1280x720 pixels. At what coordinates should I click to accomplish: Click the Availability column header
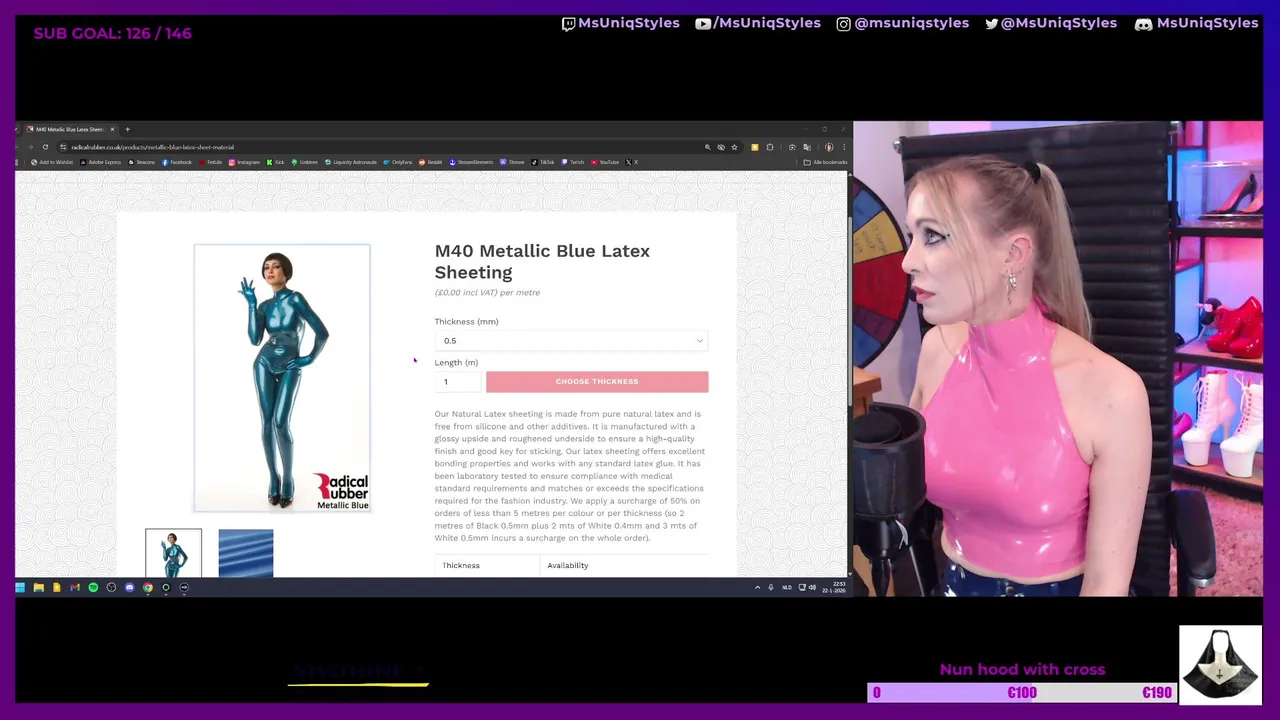[x=567, y=565]
